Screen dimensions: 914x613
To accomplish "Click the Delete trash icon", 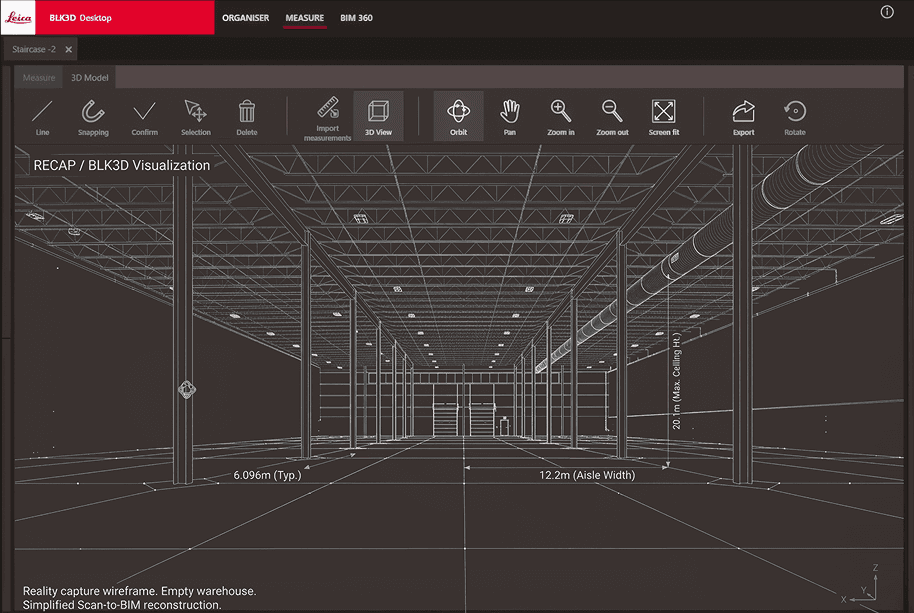I will point(247,117).
